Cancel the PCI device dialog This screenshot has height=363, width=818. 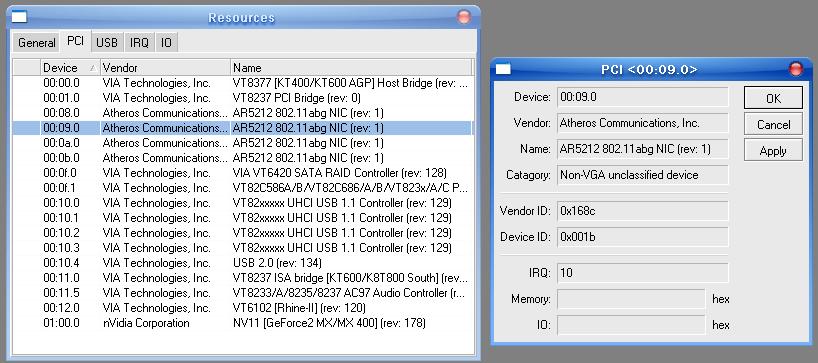[773, 125]
